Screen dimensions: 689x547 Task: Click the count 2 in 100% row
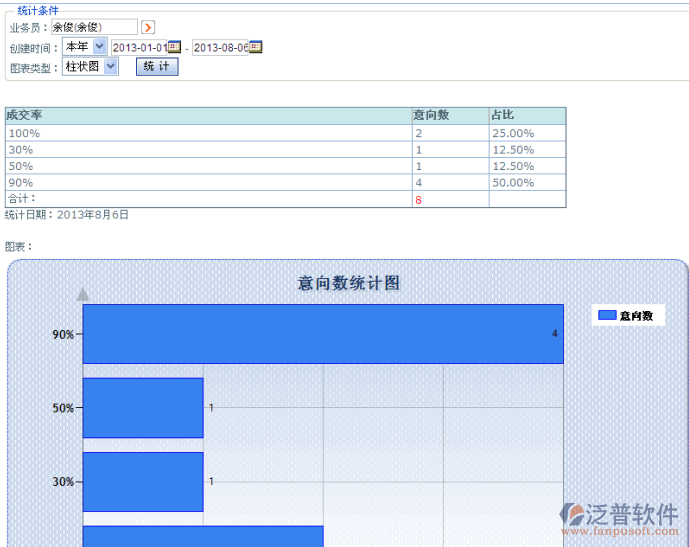tap(418, 133)
